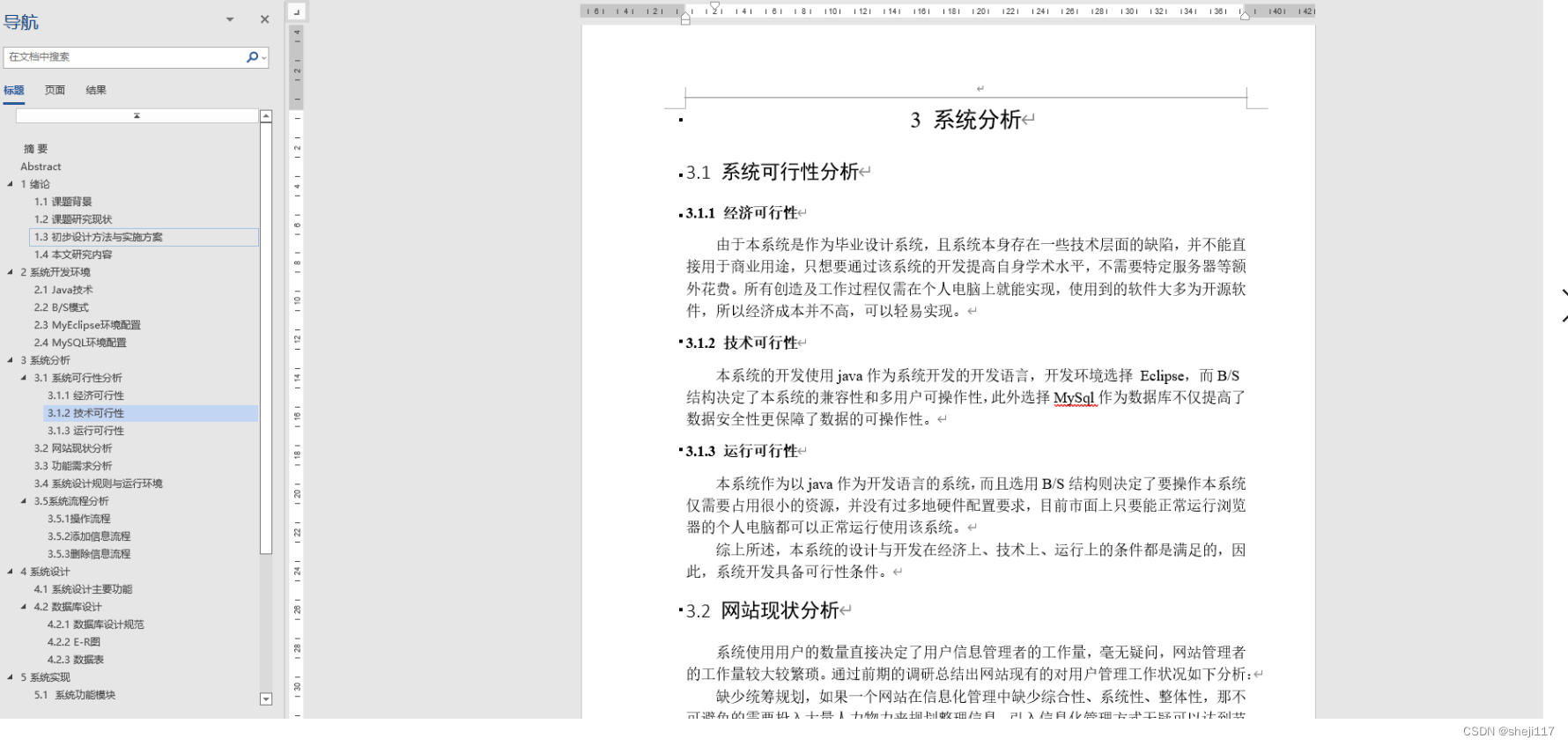Go to '摘 要' in navigation pane

[x=36, y=149]
